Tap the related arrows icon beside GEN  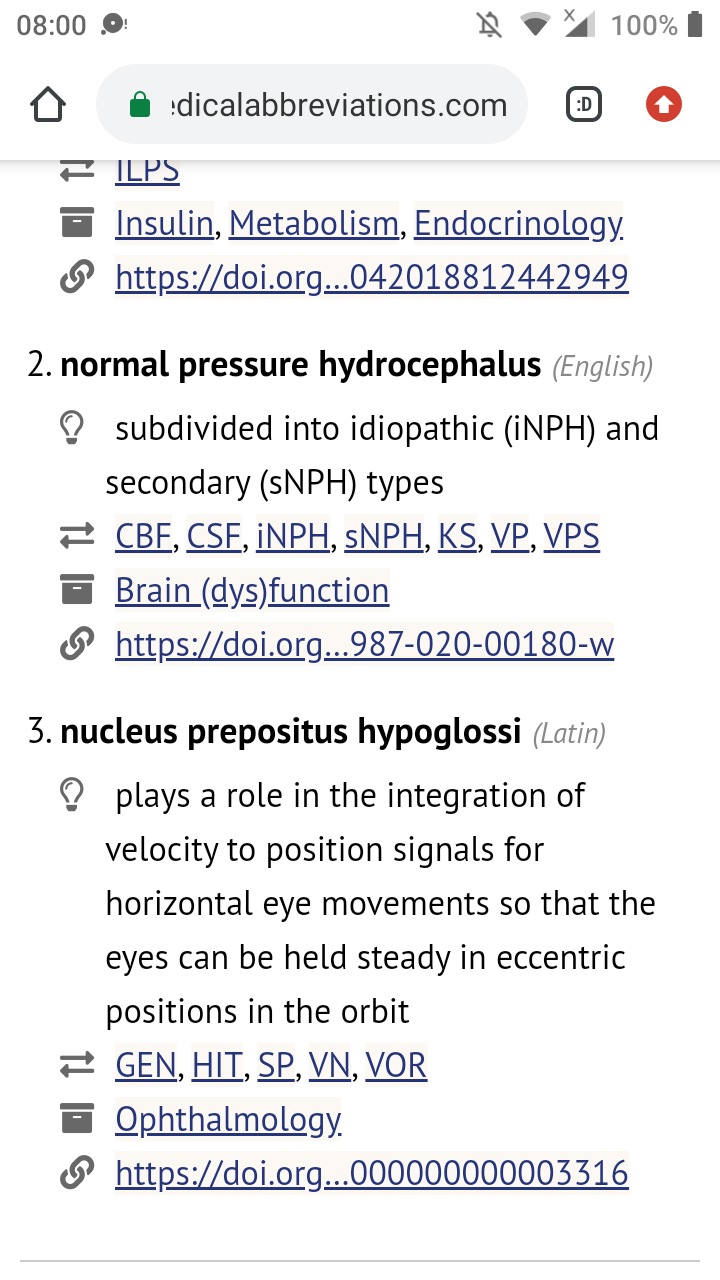click(77, 1066)
